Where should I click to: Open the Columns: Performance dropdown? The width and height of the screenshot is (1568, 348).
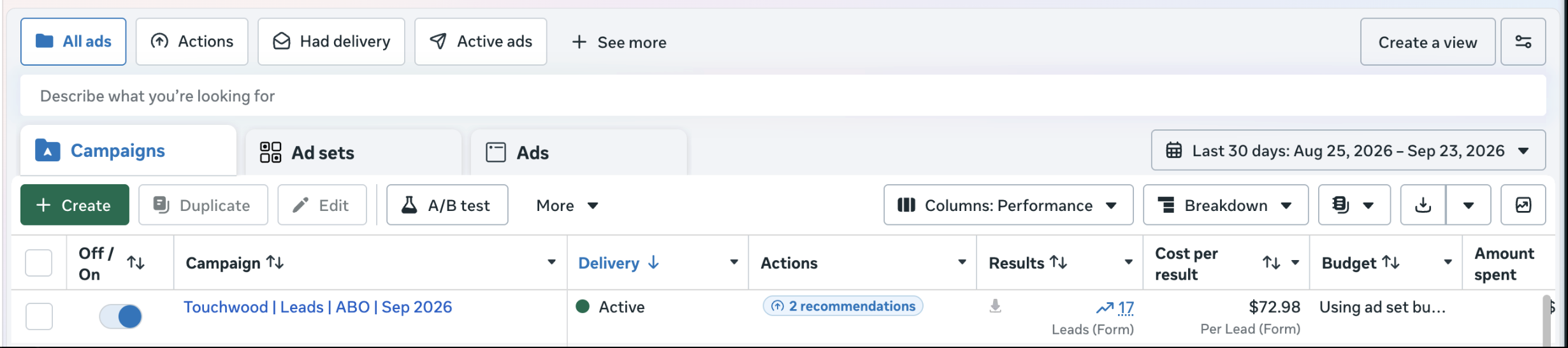pyautogui.click(x=1008, y=205)
